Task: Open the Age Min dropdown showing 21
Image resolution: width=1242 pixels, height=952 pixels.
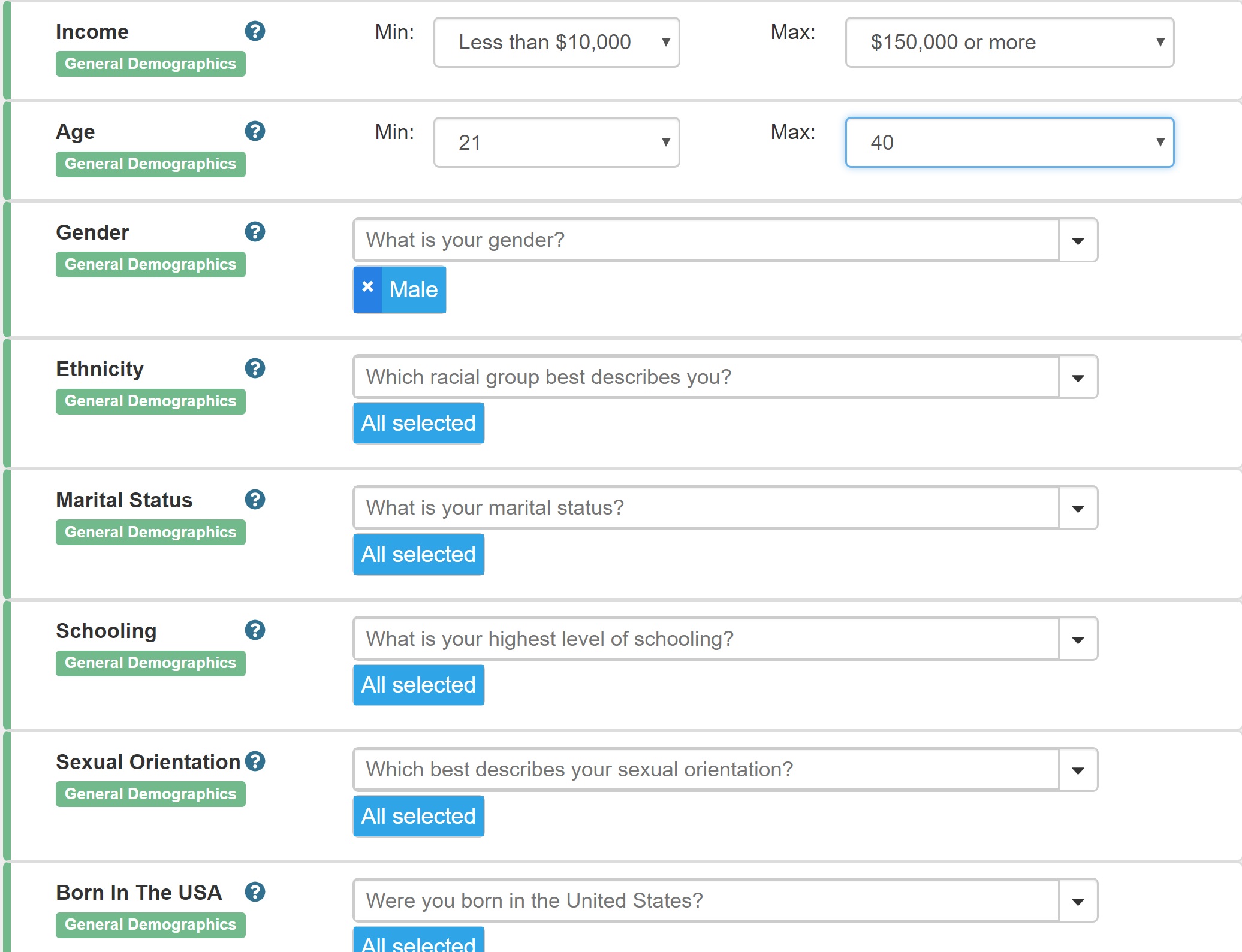Action: pyautogui.click(x=556, y=142)
